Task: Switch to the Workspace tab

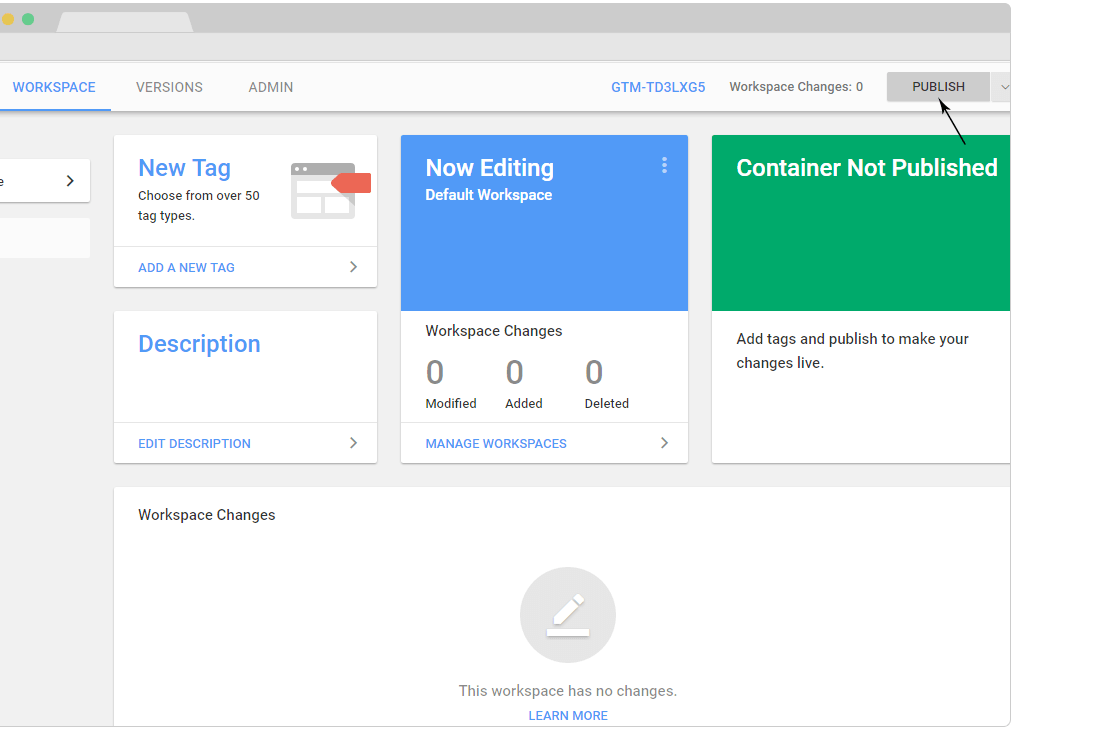Action: (x=54, y=87)
